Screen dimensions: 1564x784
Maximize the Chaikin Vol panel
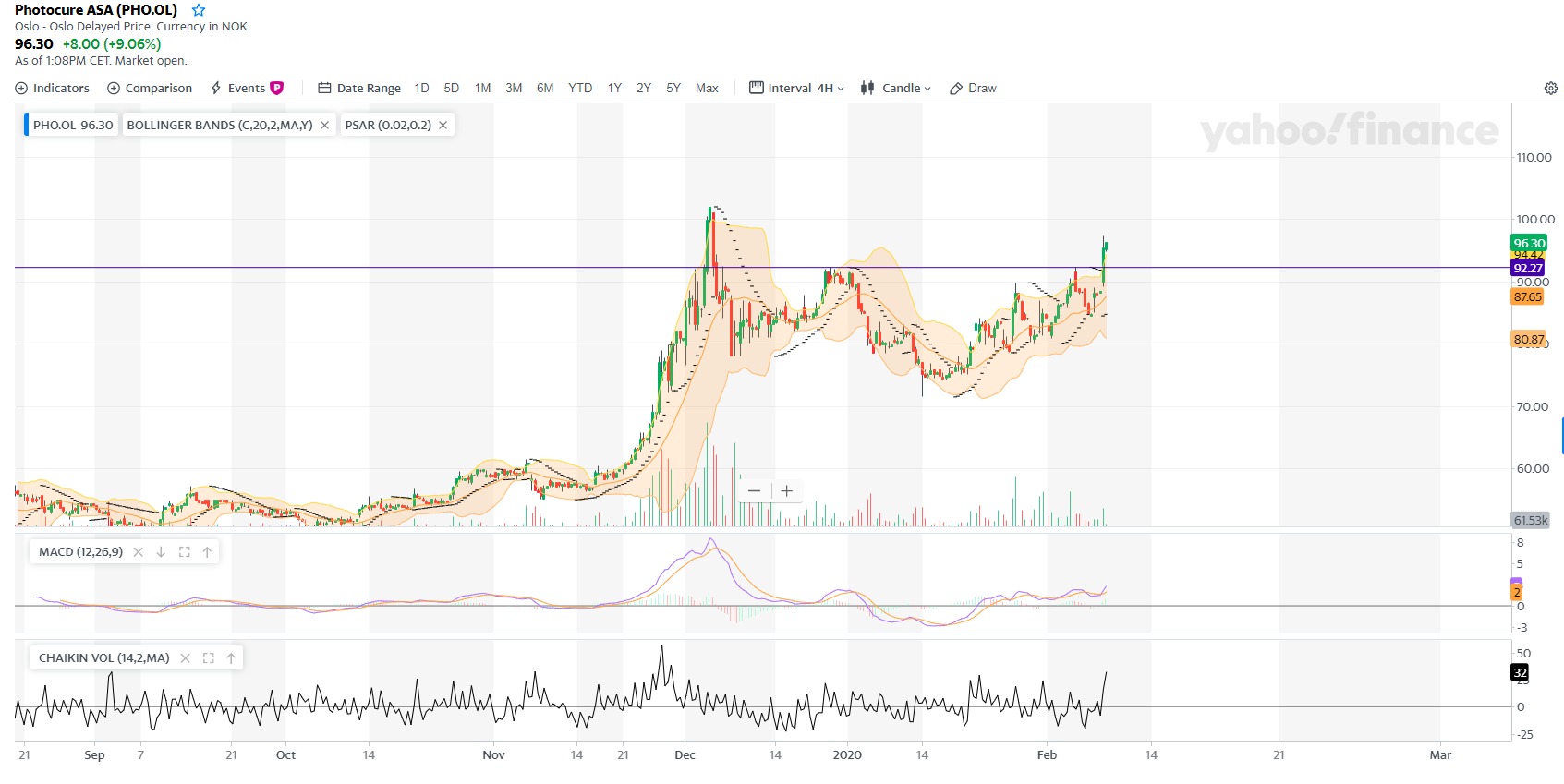[209, 658]
